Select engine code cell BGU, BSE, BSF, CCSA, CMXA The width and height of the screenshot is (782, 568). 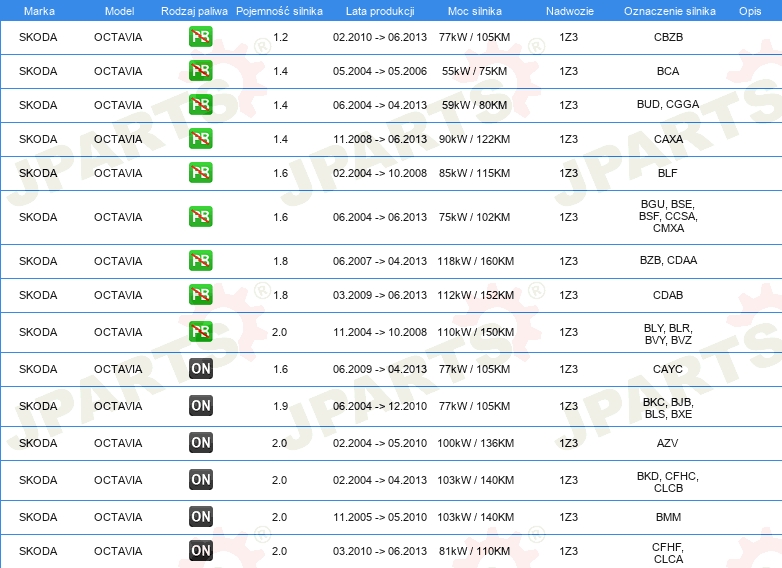pos(668,216)
